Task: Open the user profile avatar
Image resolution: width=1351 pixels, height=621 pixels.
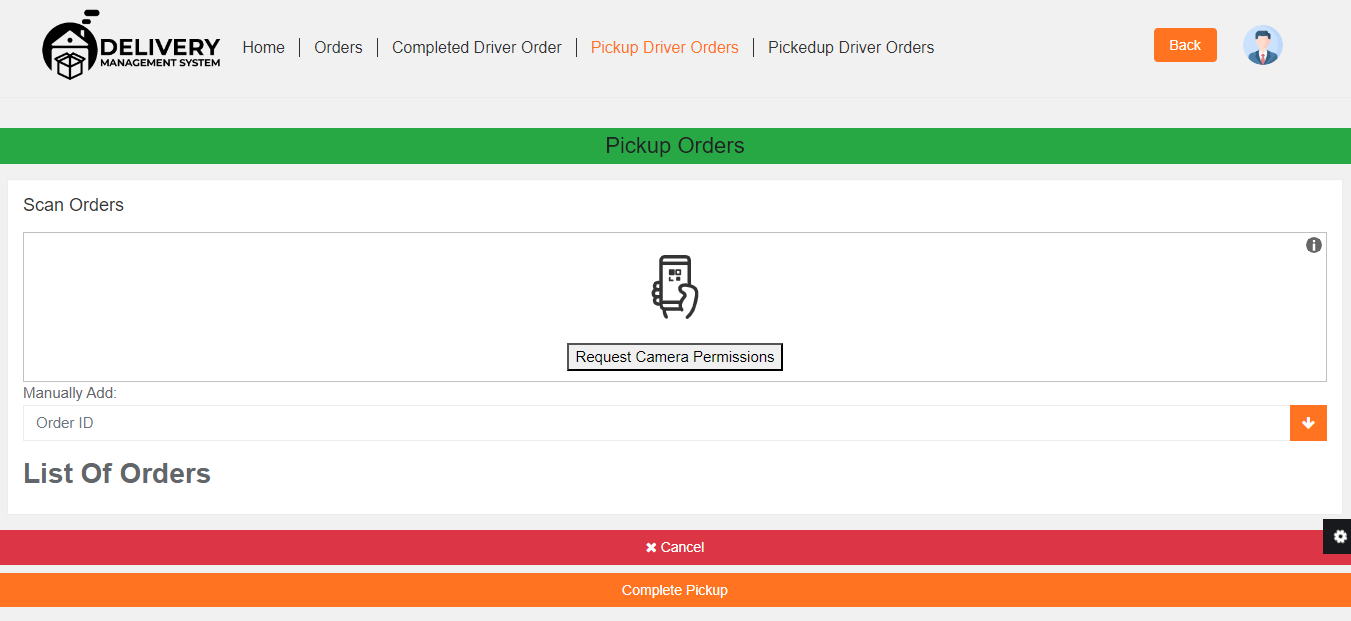Action: [x=1262, y=46]
